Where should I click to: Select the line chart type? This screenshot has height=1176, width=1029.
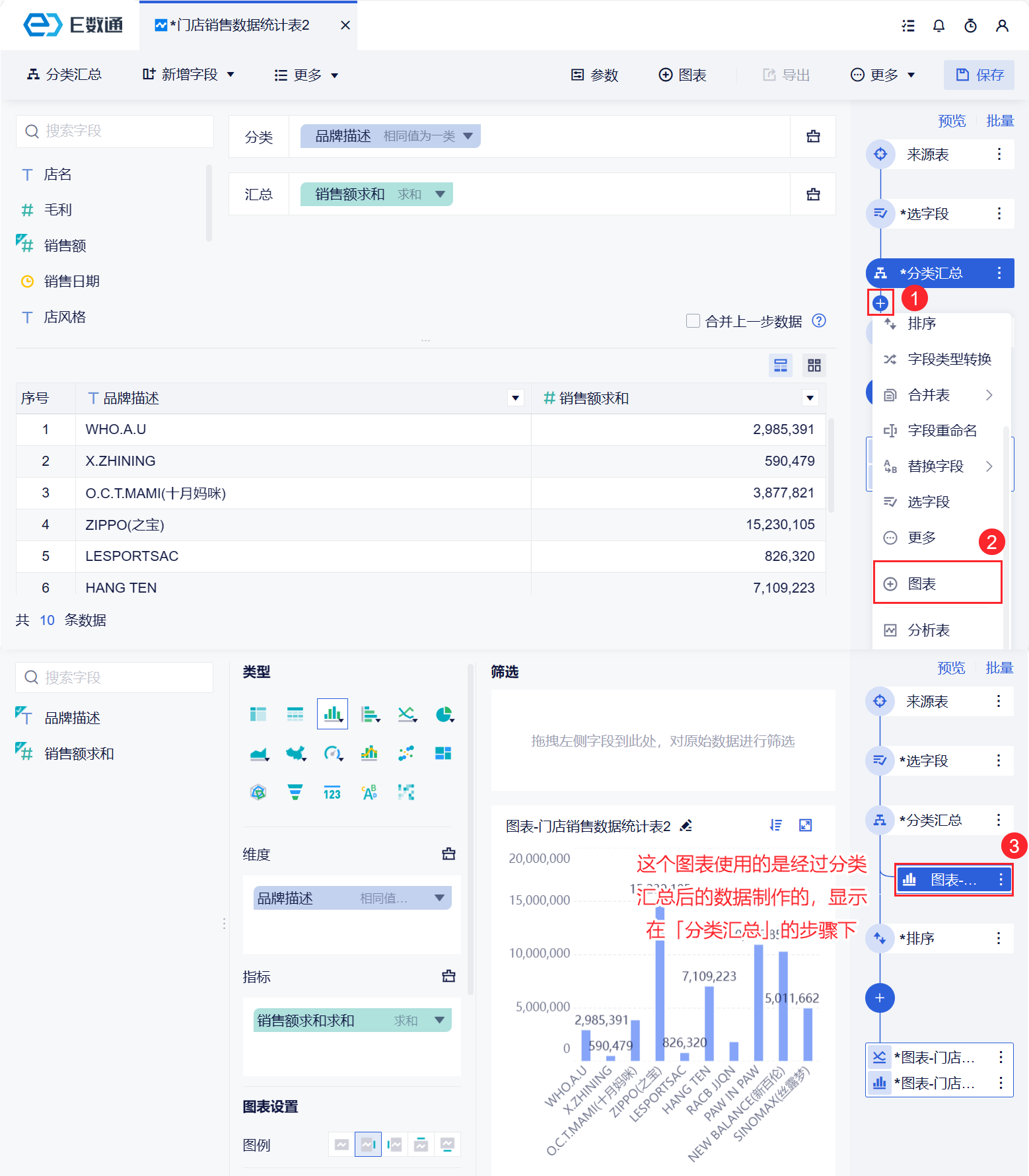pos(407,714)
